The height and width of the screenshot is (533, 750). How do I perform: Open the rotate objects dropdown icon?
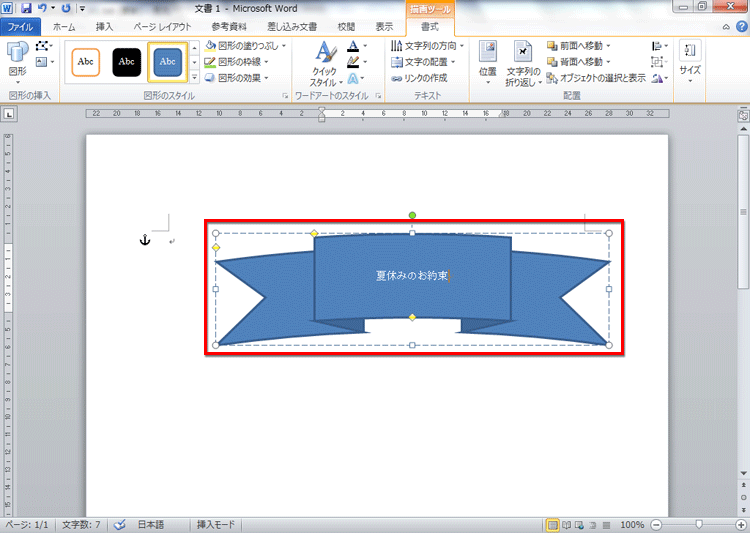[x=660, y=78]
